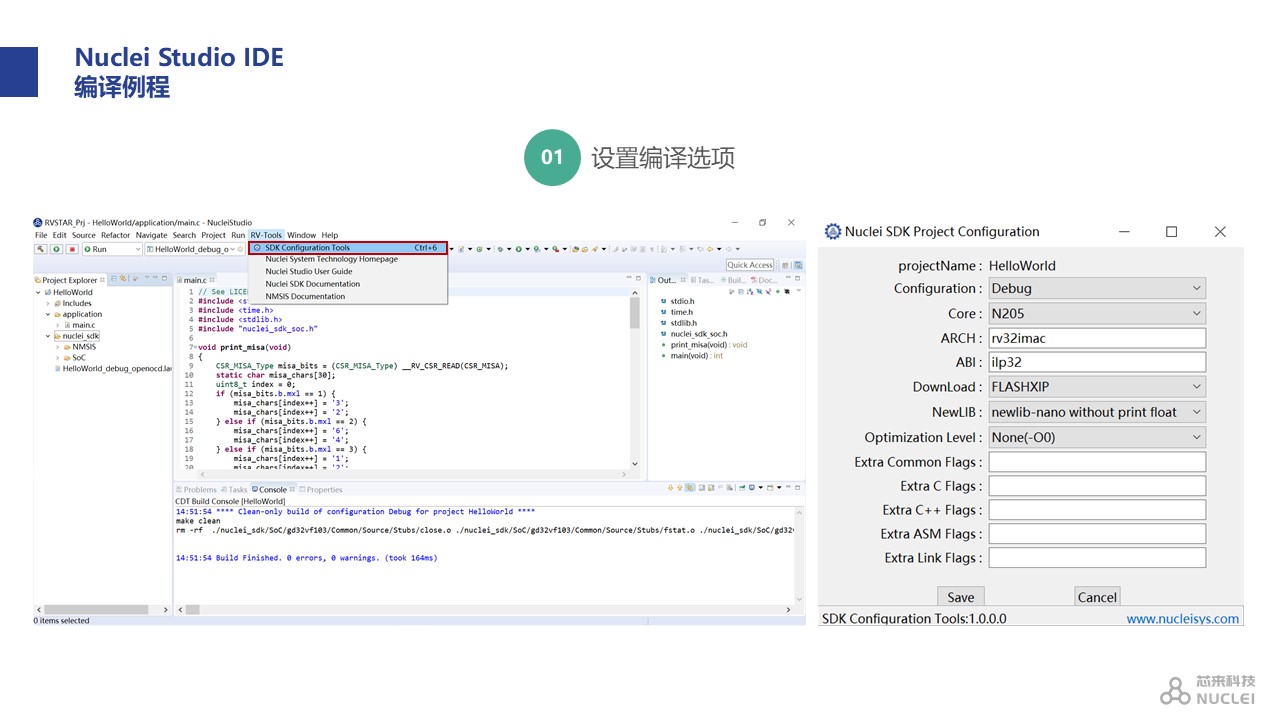Choose Nuclei Studio User Guide menu entry
Image resolution: width=1280 pixels, height=720 pixels.
tap(309, 271)
